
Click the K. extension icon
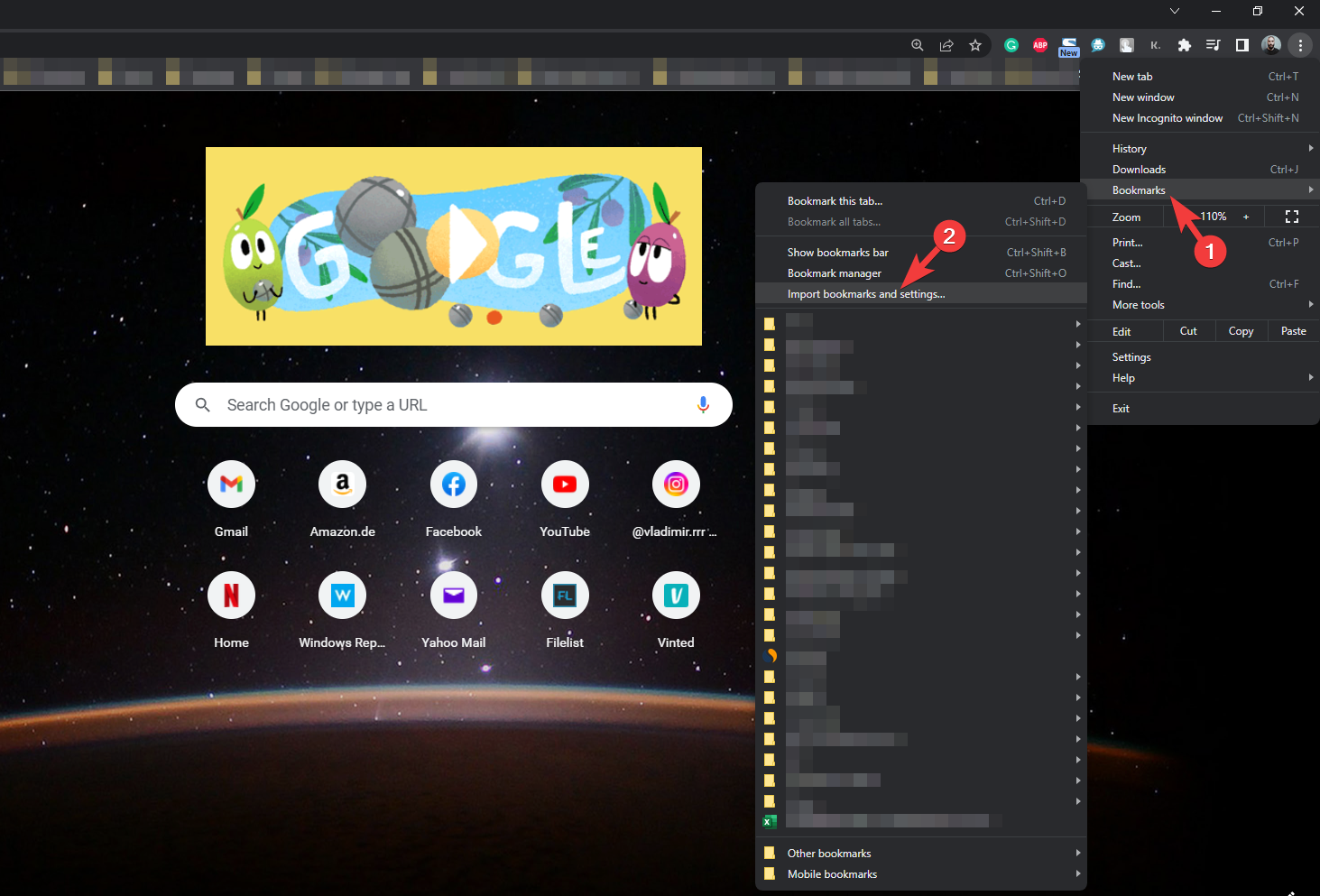tap(1156, 45)
